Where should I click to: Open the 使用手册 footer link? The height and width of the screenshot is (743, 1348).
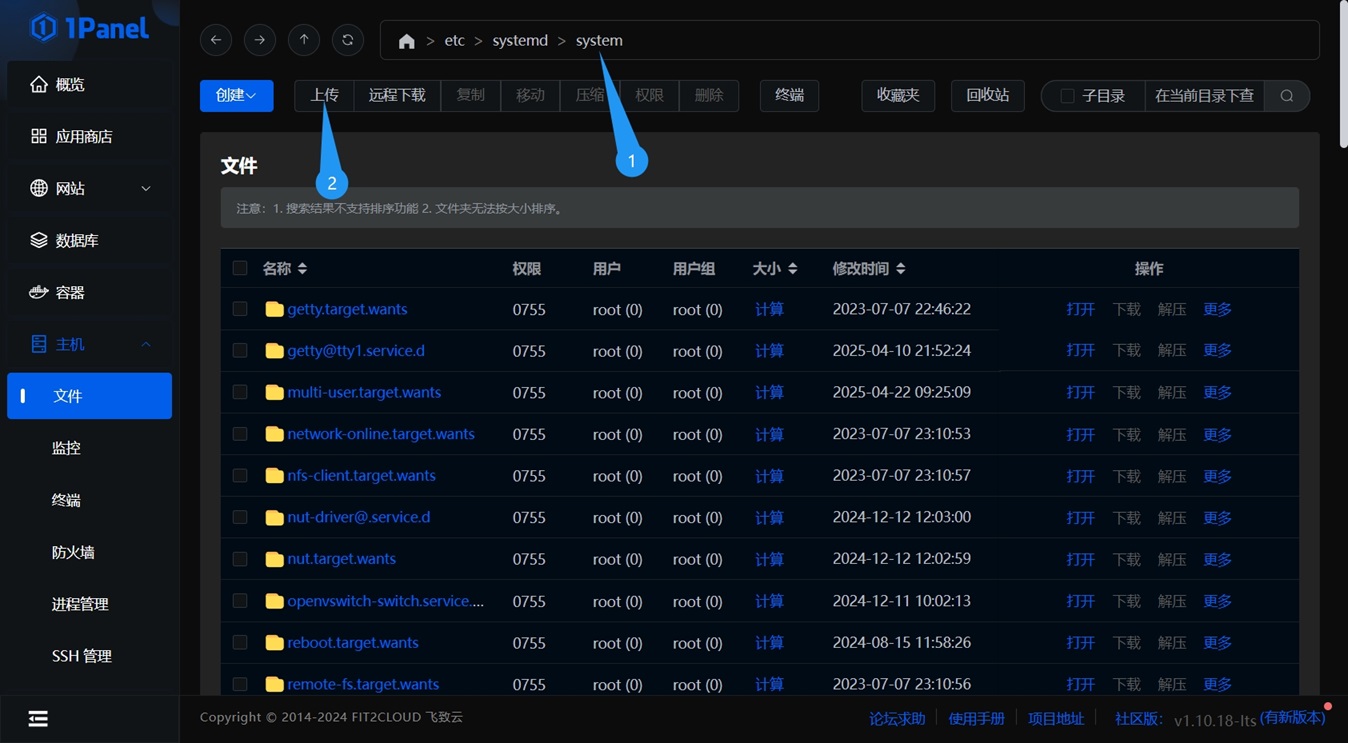tap(976, 718)
